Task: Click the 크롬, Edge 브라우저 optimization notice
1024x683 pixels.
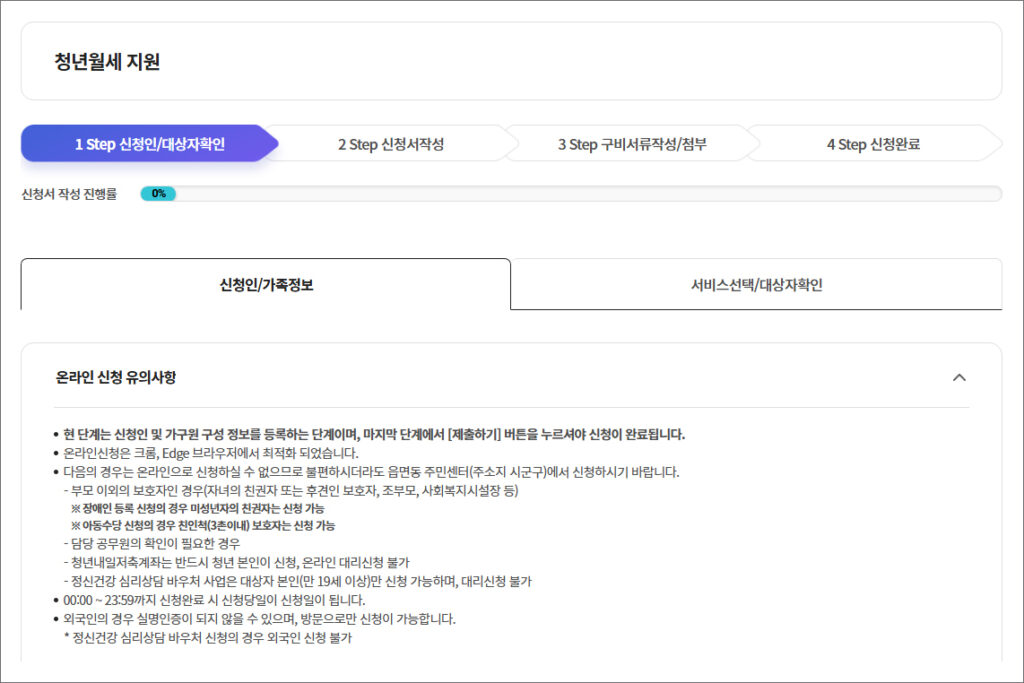Action: [x=210, y=452]
